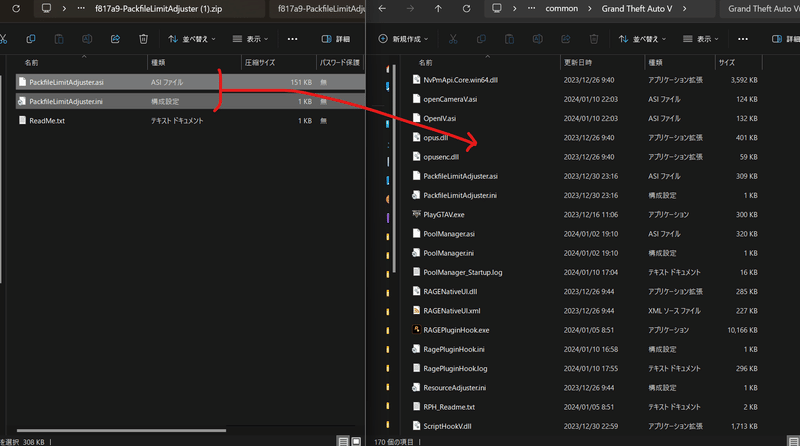Open the more options menu in right toolbar

[x=743, y=39]
